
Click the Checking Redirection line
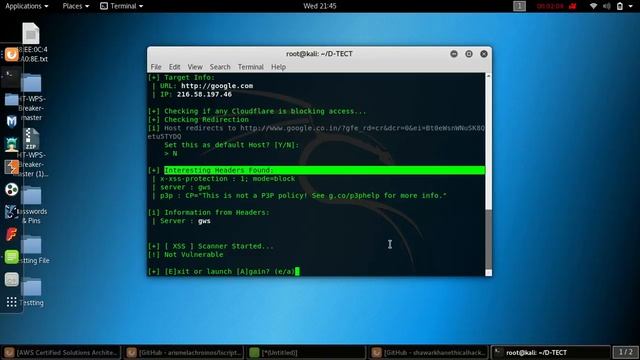tap(198, 120)
